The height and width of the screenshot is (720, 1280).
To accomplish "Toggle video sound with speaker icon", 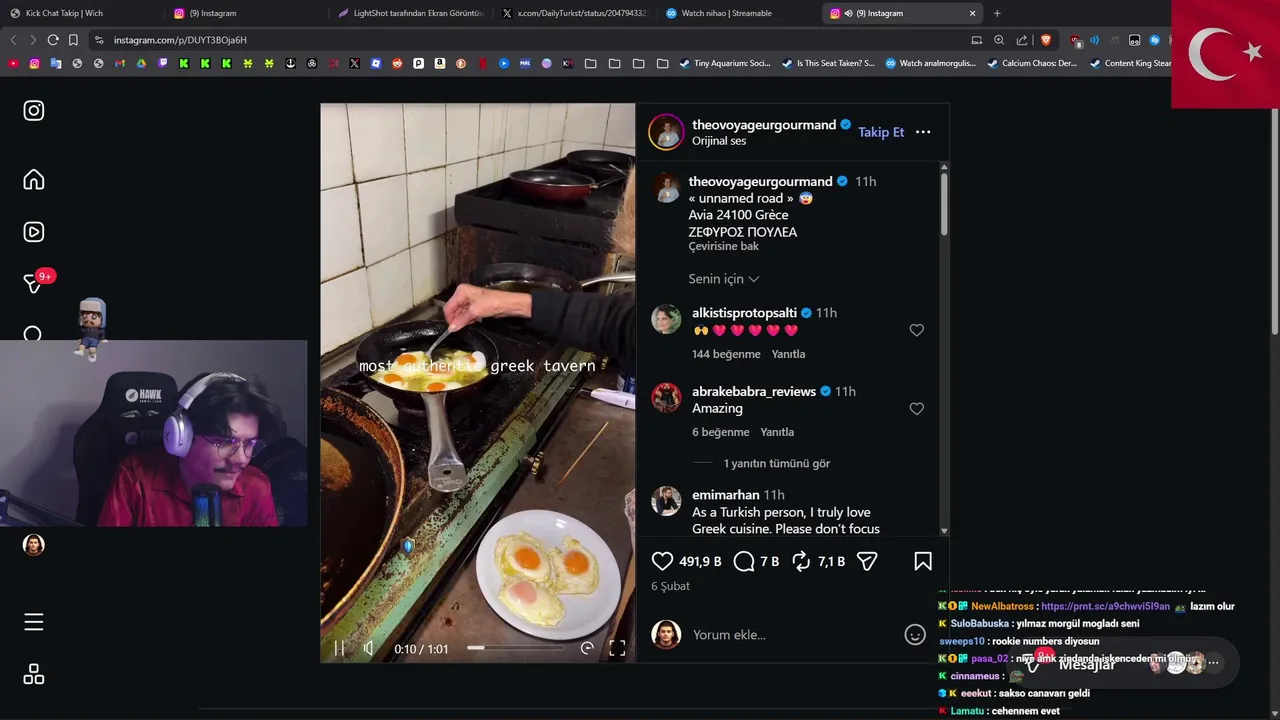I will (369, 649).
